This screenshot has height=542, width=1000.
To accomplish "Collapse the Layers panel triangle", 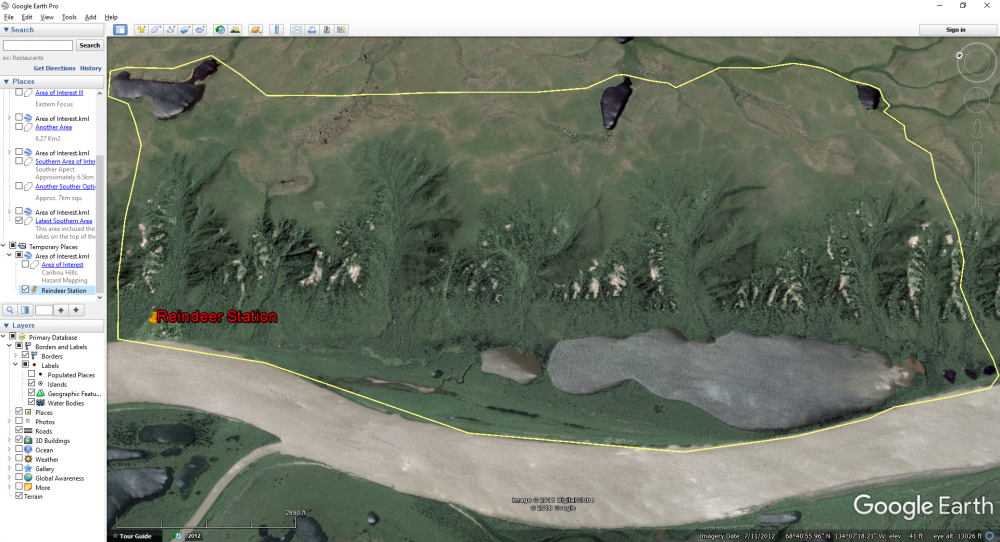I will coord(6,325).
